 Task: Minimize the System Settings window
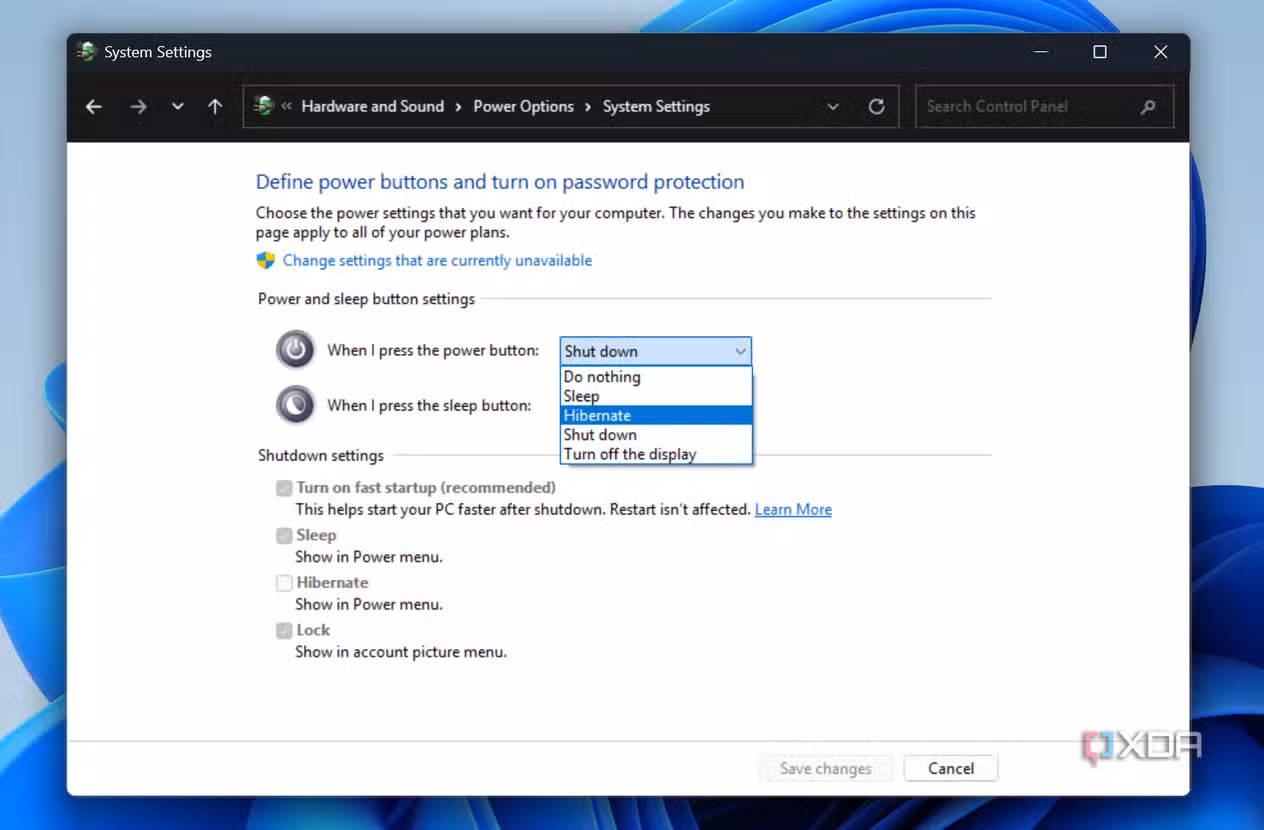pyautogui.click(x=1040, y=52)
